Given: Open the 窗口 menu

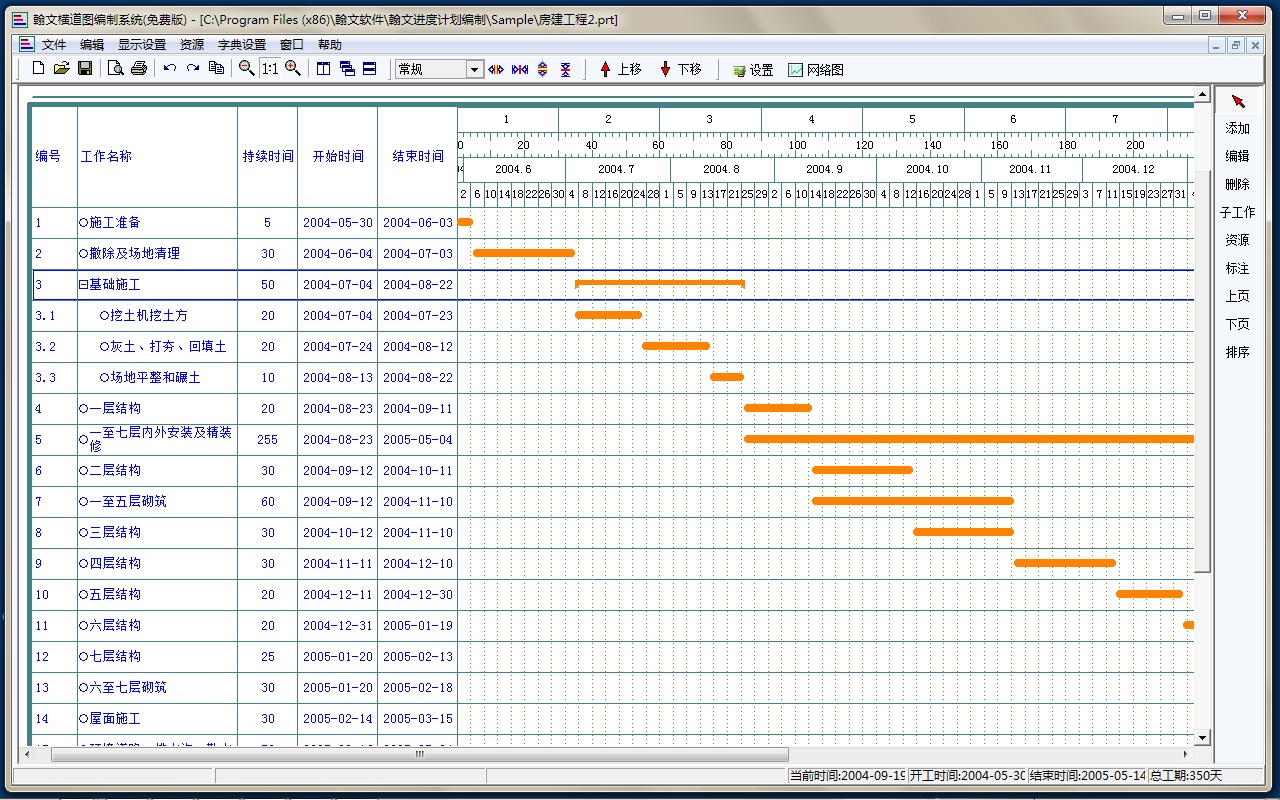Looking at the screenshot, I should pos(292,45).
